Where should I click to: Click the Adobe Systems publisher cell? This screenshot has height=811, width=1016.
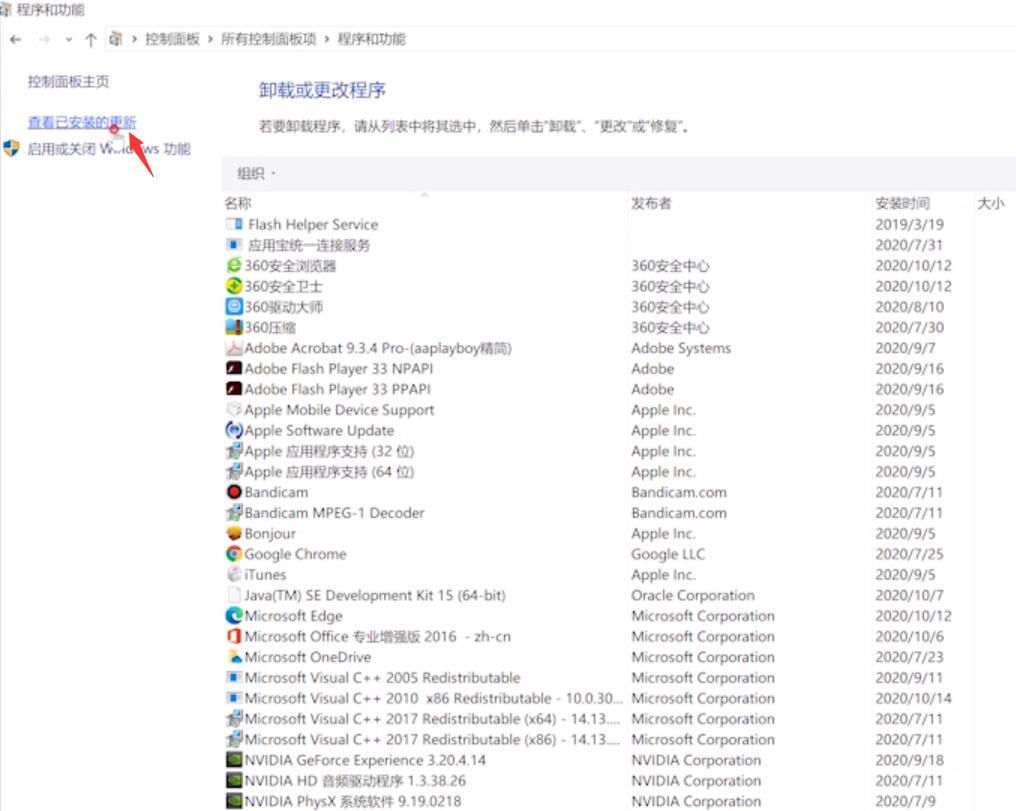(x=681, y=348)
